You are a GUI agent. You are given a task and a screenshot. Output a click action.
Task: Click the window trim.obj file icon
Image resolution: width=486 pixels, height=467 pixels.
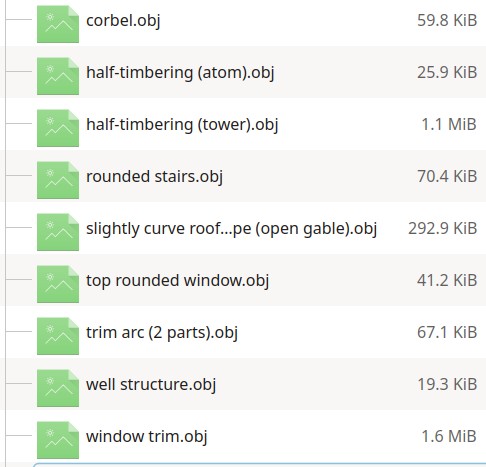58,440
